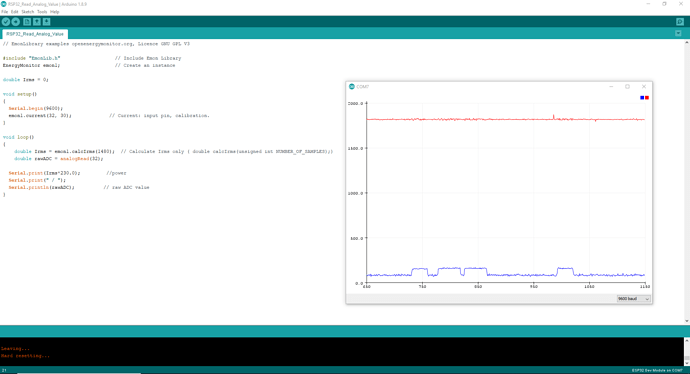Click the console scrollbar up arrow

tap(686, 341)
